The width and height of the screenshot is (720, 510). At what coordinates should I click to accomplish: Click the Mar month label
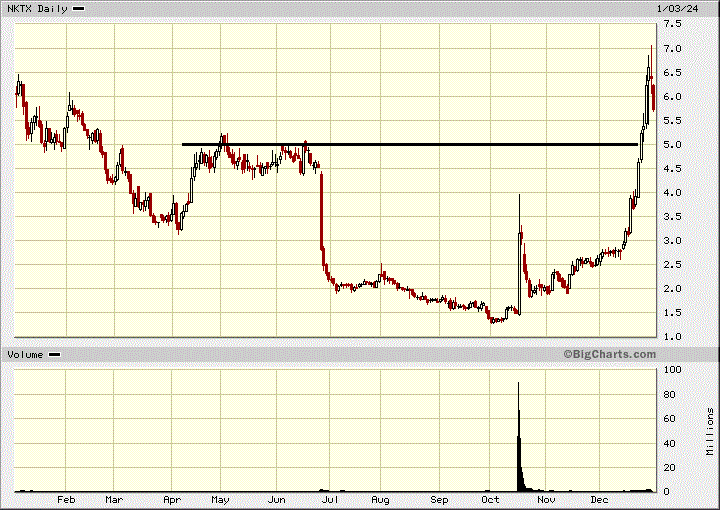pos(114,499)
